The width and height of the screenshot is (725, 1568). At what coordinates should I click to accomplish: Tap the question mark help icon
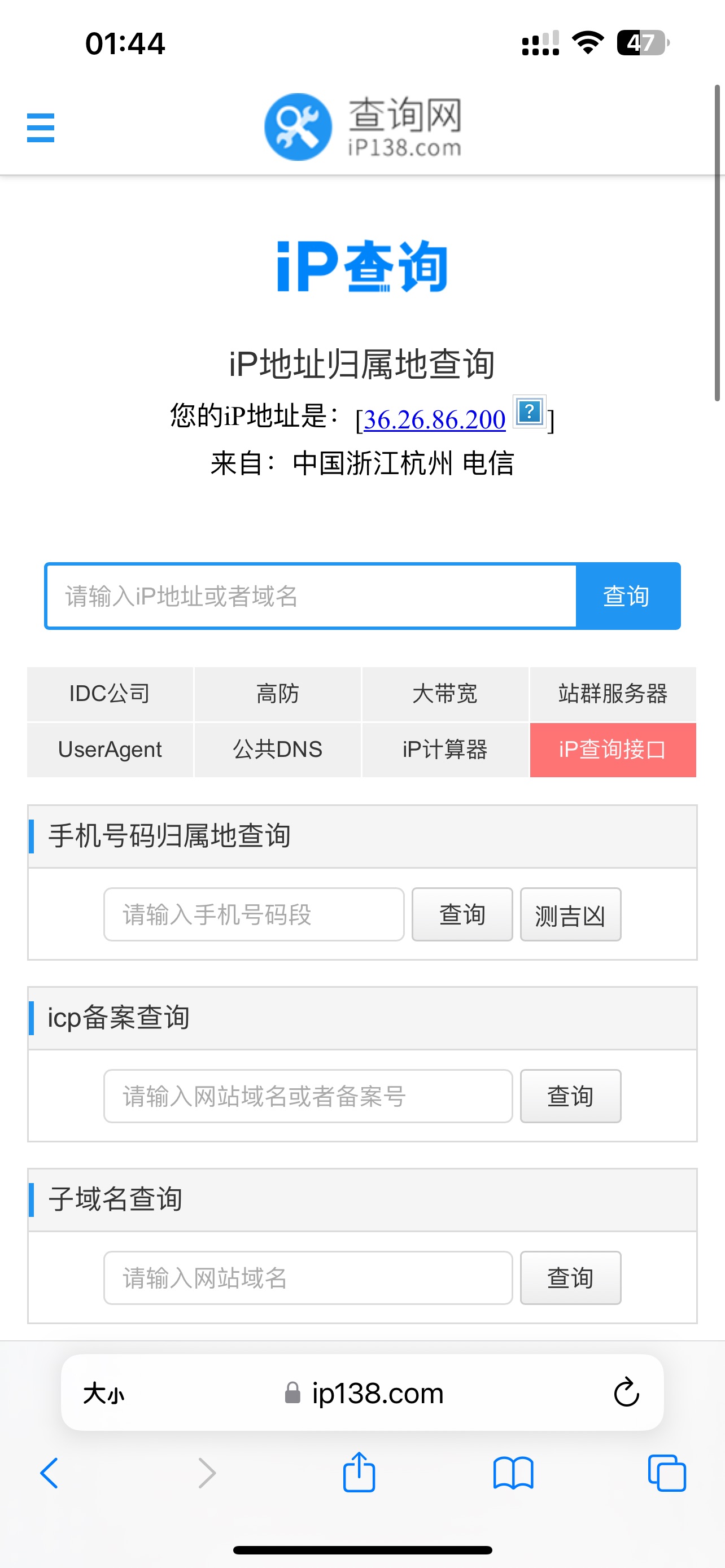point(529,412)
